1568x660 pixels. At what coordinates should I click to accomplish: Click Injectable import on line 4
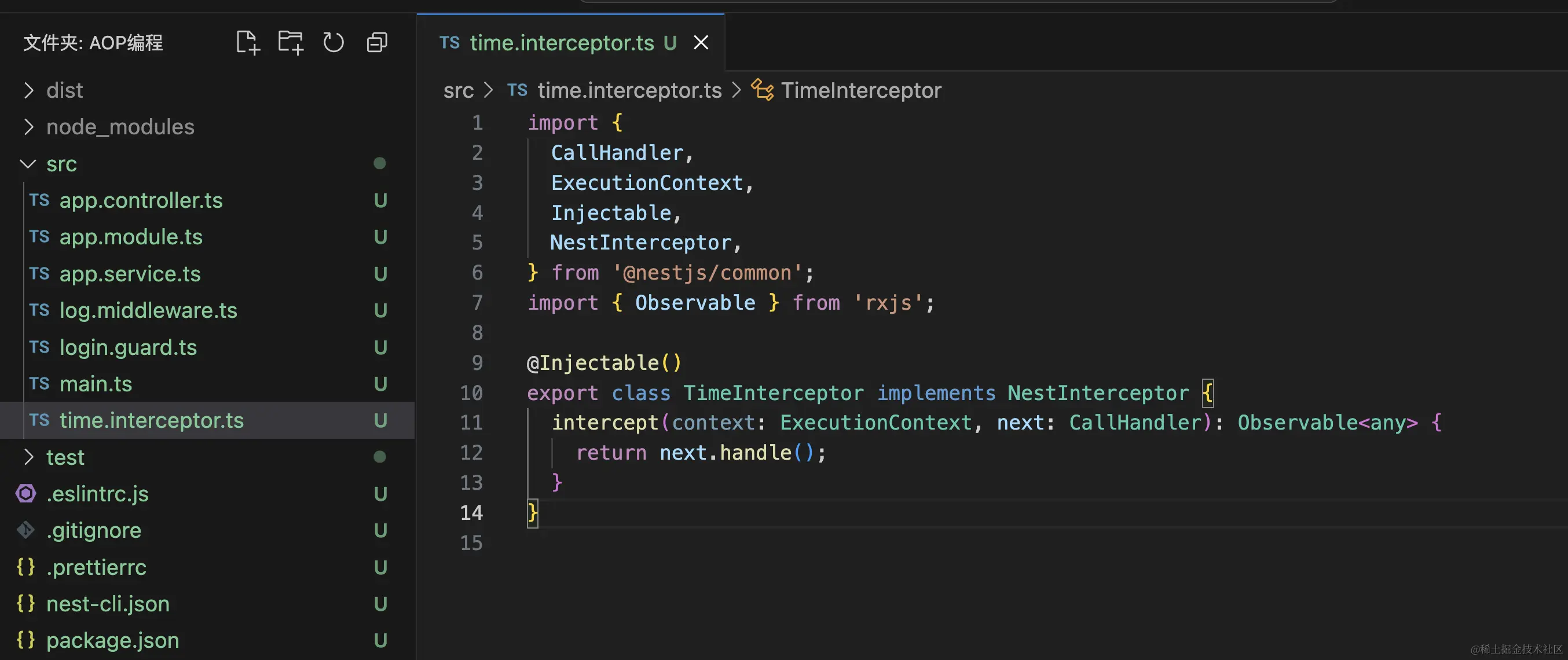click(611, 212)
